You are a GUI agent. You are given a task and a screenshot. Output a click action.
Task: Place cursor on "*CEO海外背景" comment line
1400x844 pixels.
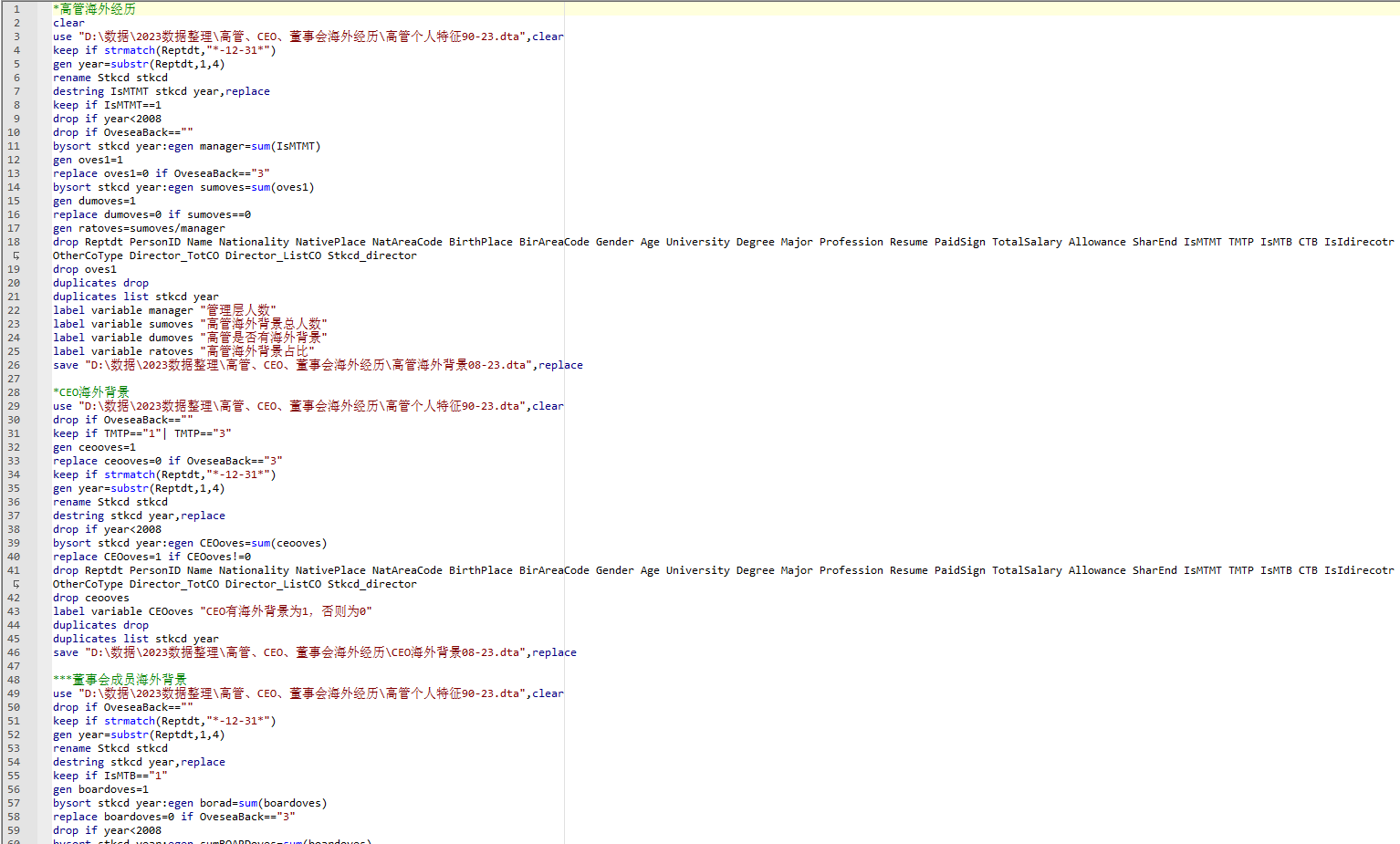click(x=91, y=392)
